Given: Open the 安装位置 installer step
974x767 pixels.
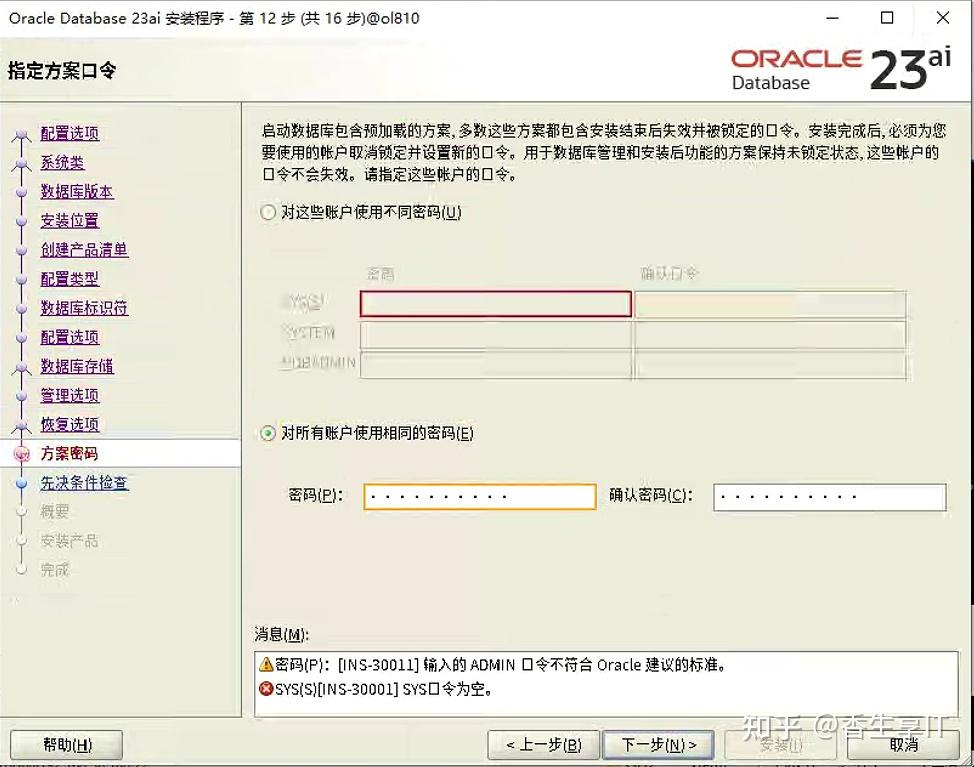Looking at the screenshot, I should [68, 220].
